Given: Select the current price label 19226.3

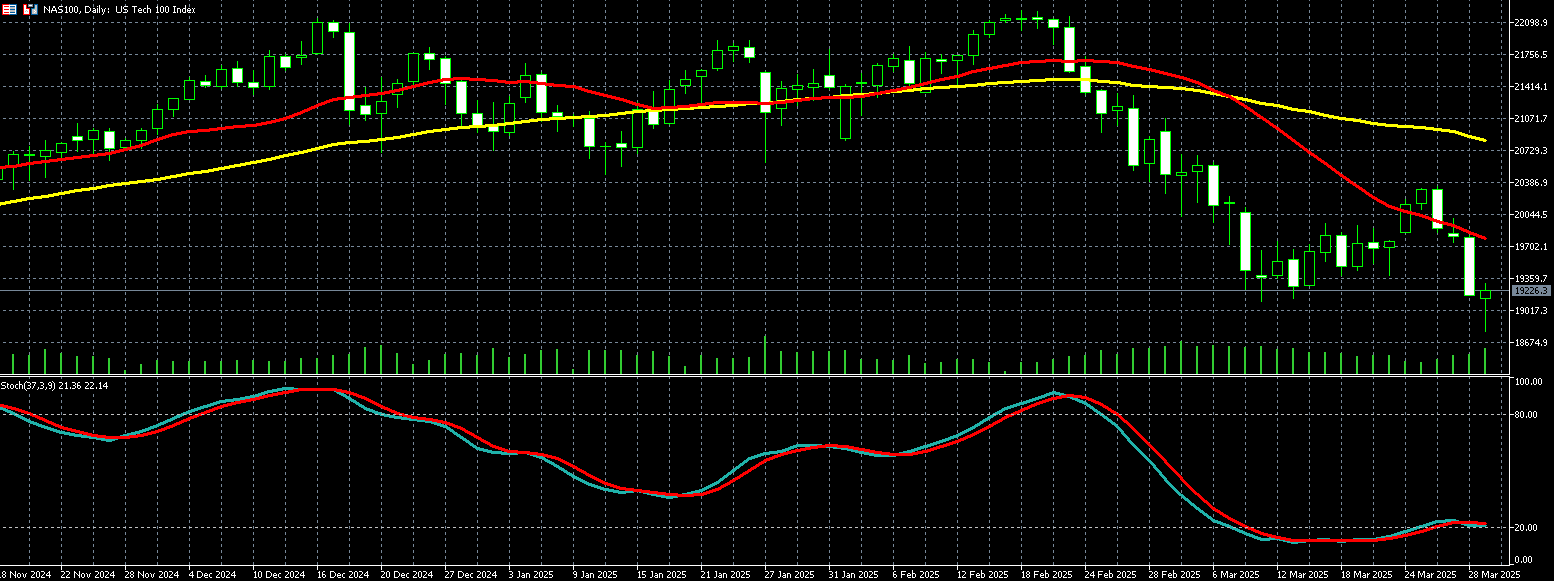Looking at the screenshot, I should [1529, 291].
